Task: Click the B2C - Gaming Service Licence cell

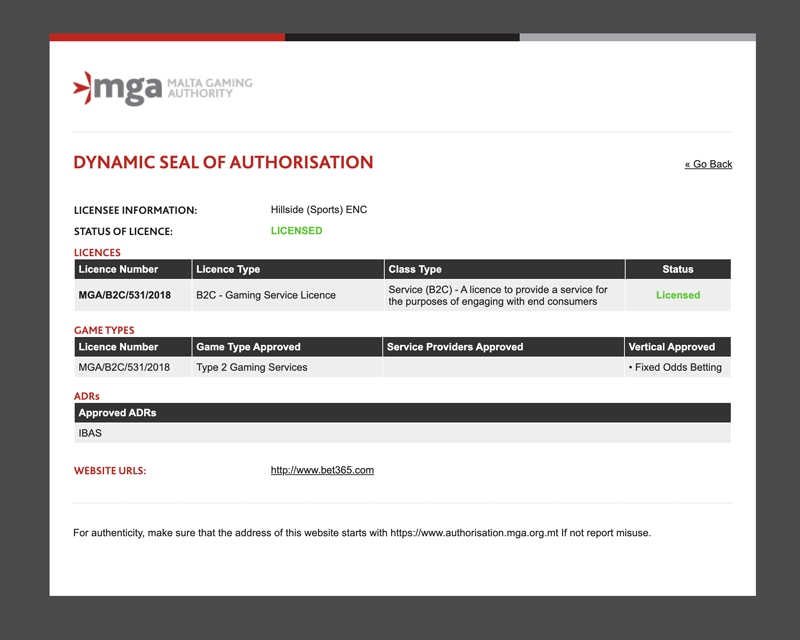Action: (265, 295)
